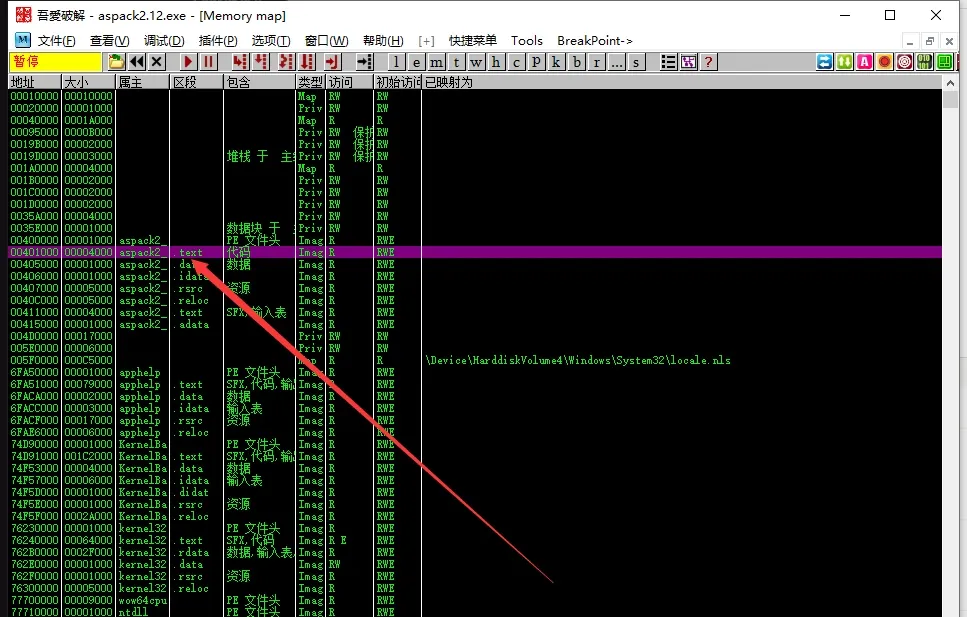
Task: Click the Open file folder icon
Action: [x=116, y=62]
